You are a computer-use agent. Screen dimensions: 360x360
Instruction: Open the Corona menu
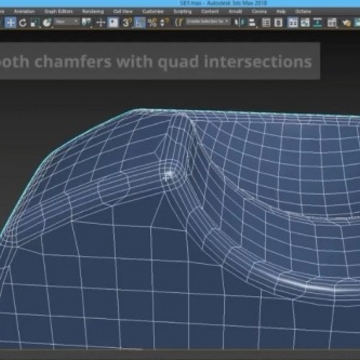pyautogui.click(x=259, y=11)
